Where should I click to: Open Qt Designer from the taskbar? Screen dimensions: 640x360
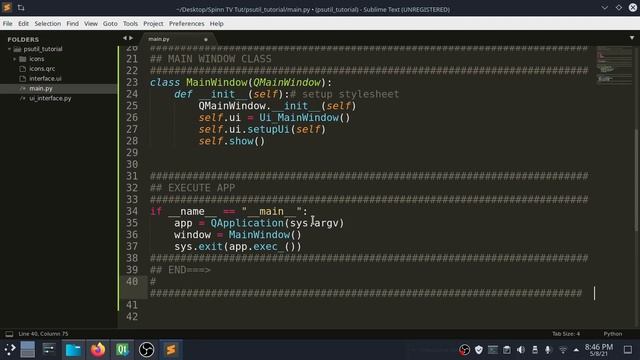click(x=122, y=350)
